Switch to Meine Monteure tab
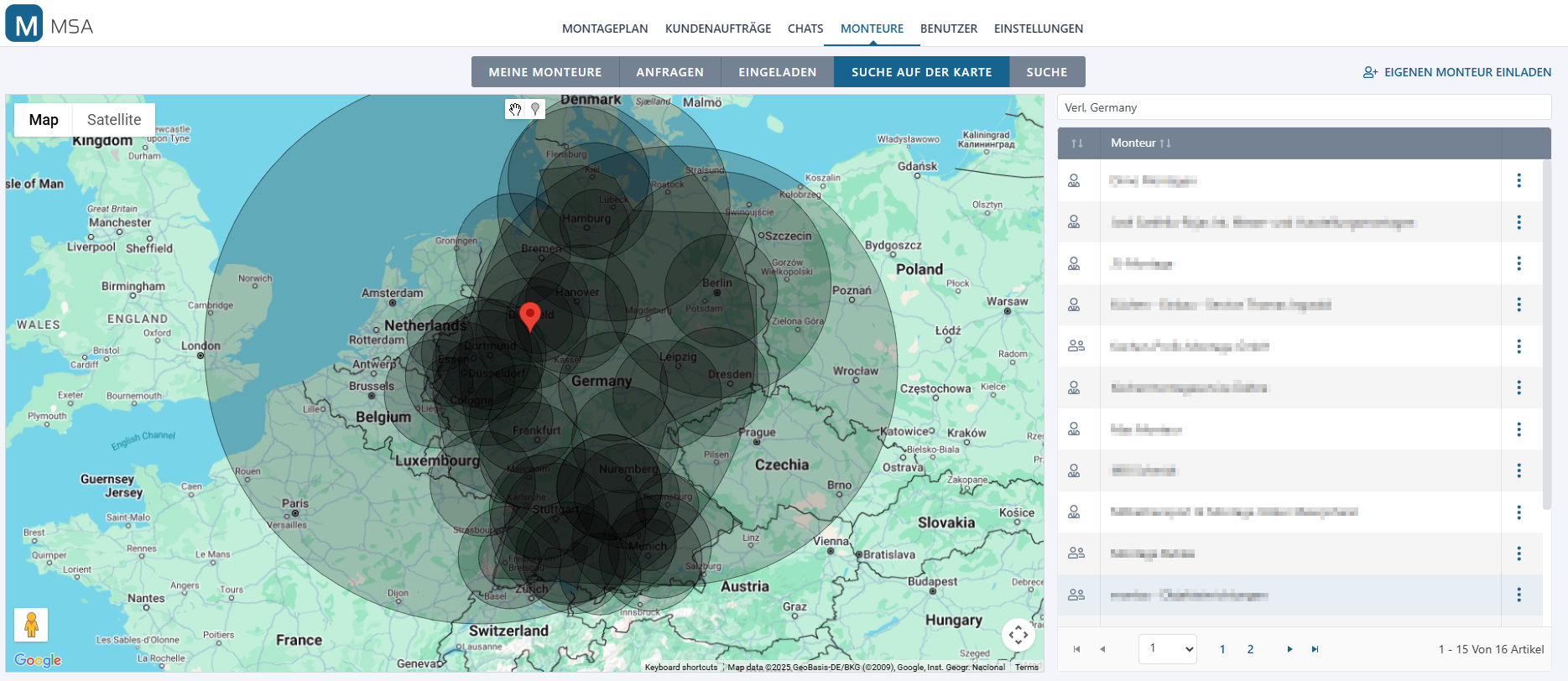This screenshot has width=1568, height=681. (544, 72)
